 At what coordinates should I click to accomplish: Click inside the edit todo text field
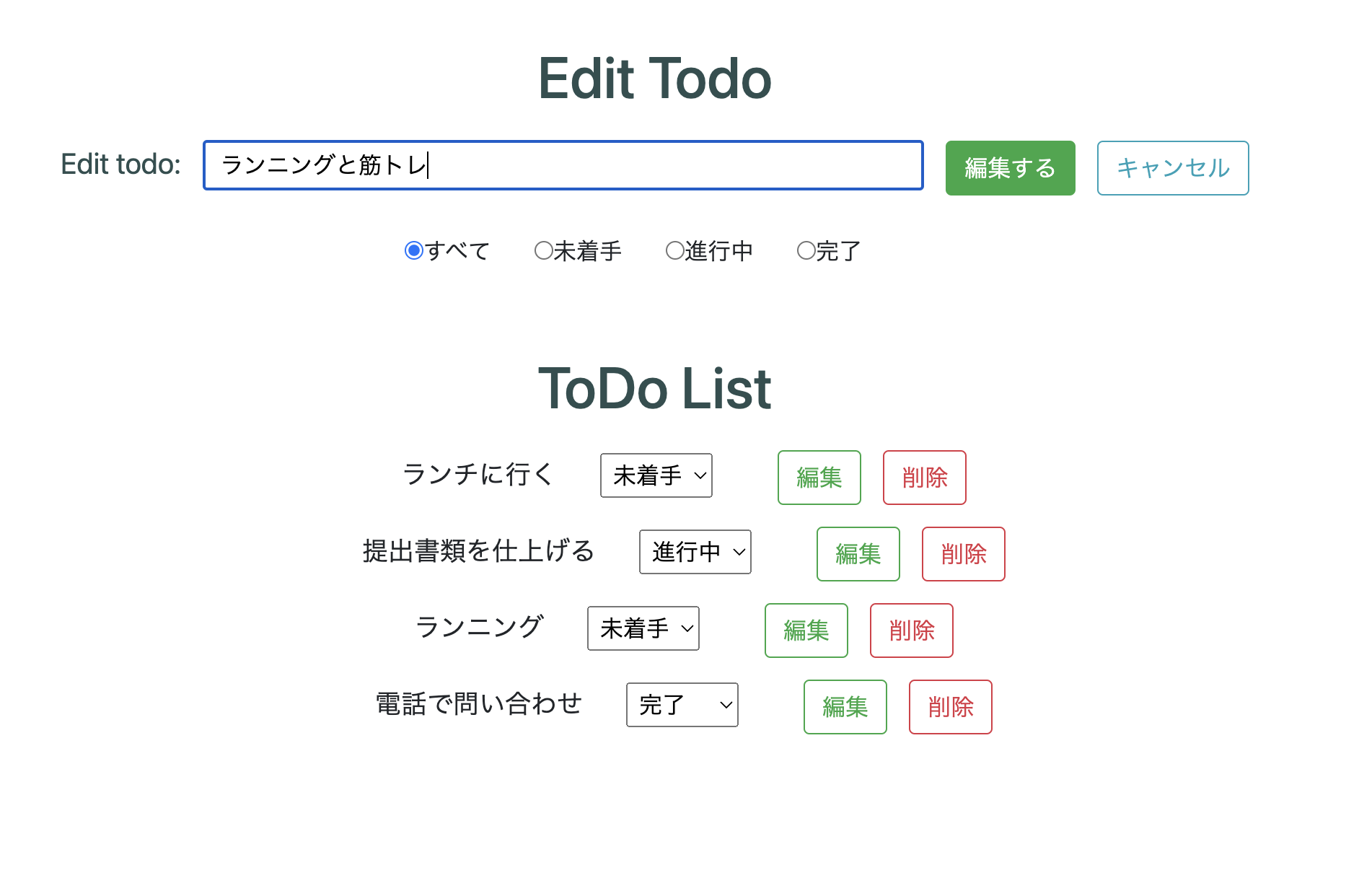click(x=563, y=166)
